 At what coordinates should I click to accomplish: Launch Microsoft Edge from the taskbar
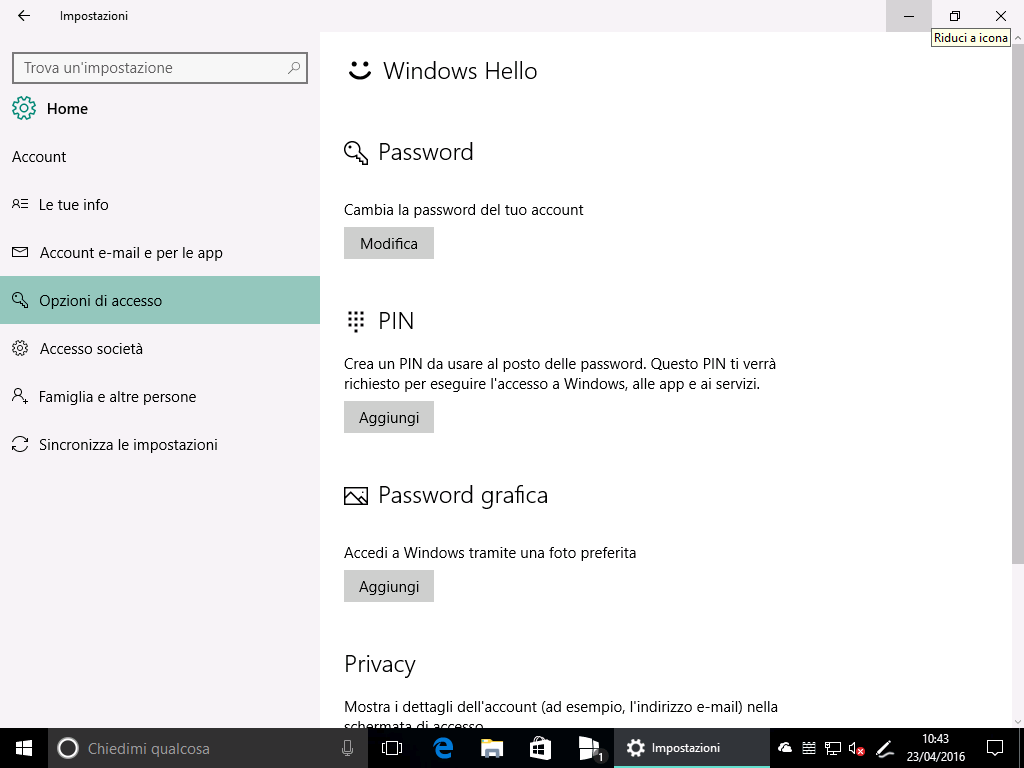tap(443, 748)
